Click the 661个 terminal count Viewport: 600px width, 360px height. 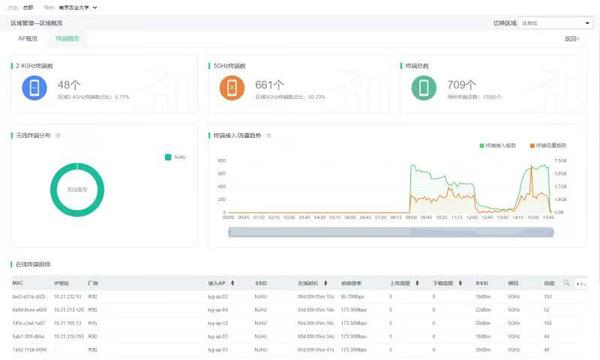click(x=270, y=85)
